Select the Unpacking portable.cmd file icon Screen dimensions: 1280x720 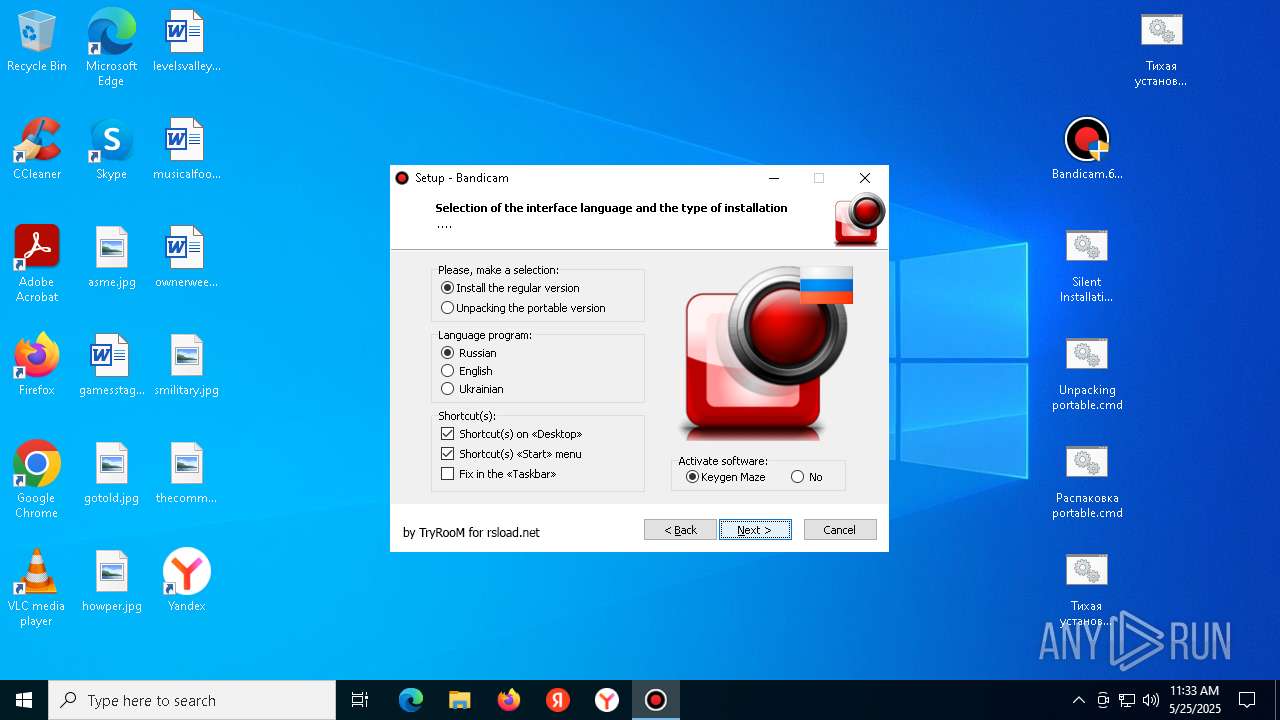(1087, 373)
